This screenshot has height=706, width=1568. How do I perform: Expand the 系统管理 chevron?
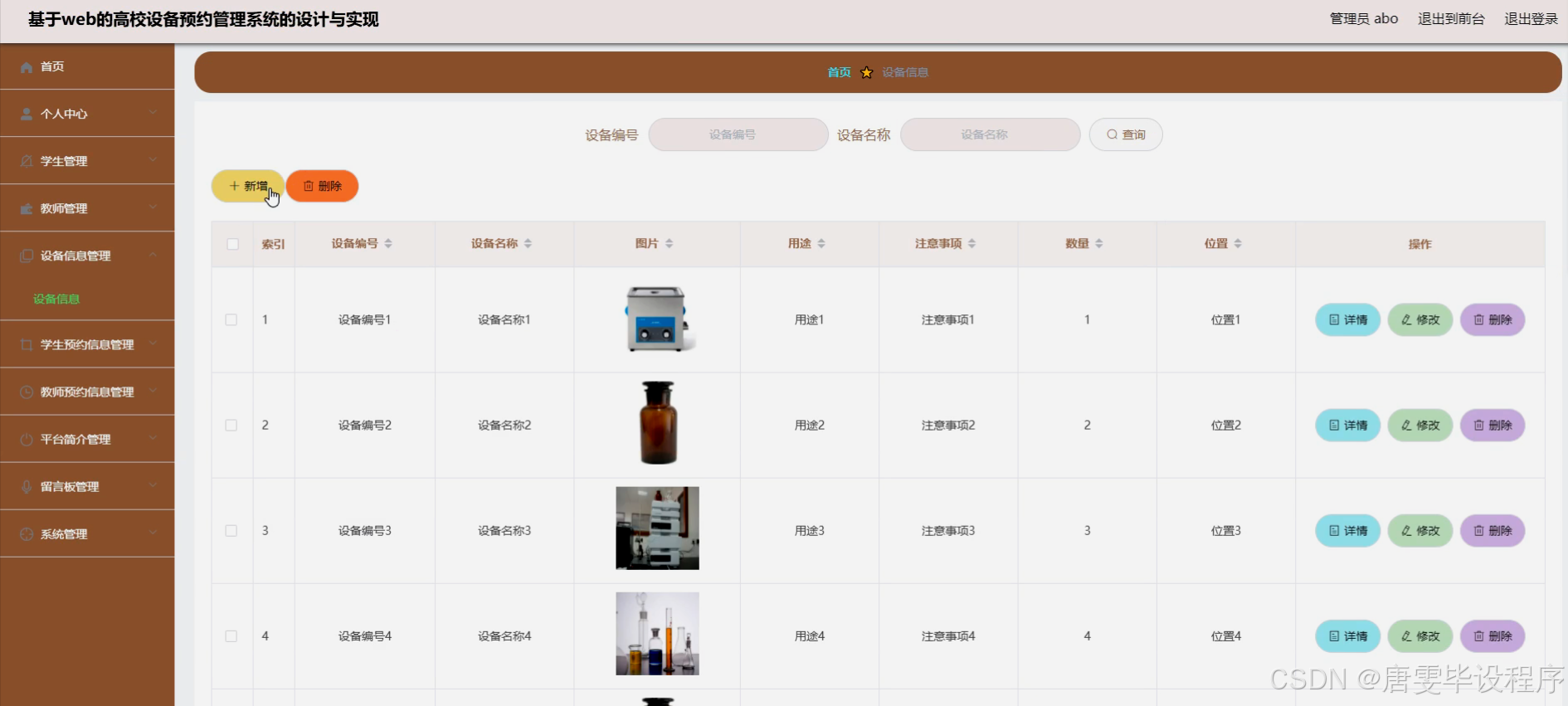(153, 533)
